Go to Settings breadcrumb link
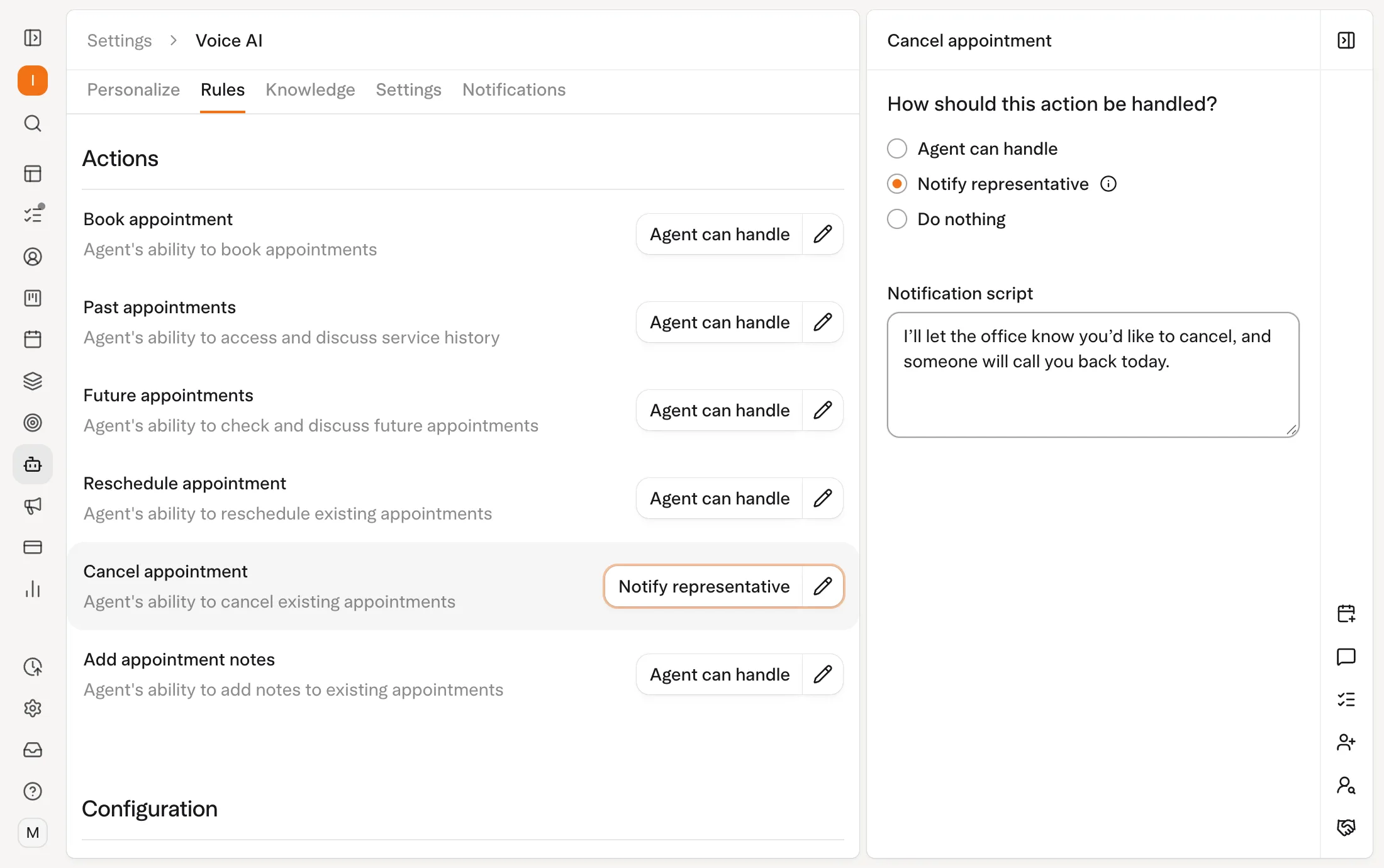Screen dimensions: 1384x868 click(120, 40)
